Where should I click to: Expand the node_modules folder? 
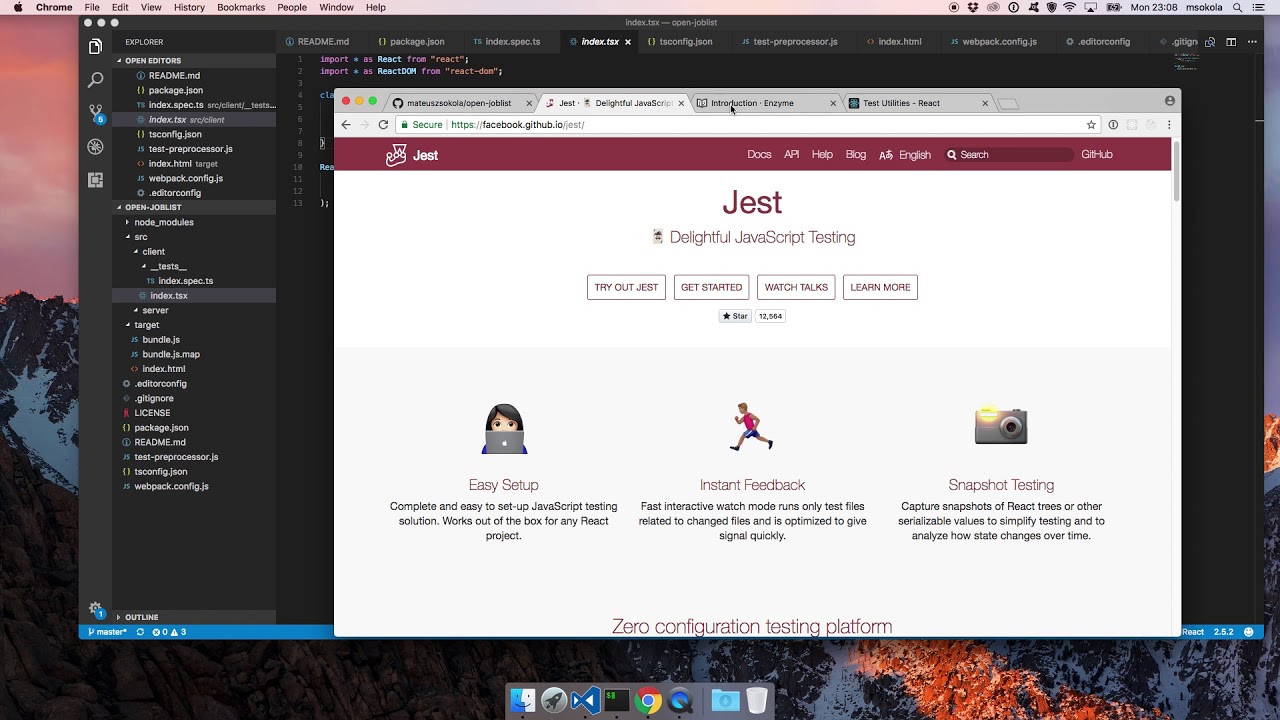(x=164, y=222)
